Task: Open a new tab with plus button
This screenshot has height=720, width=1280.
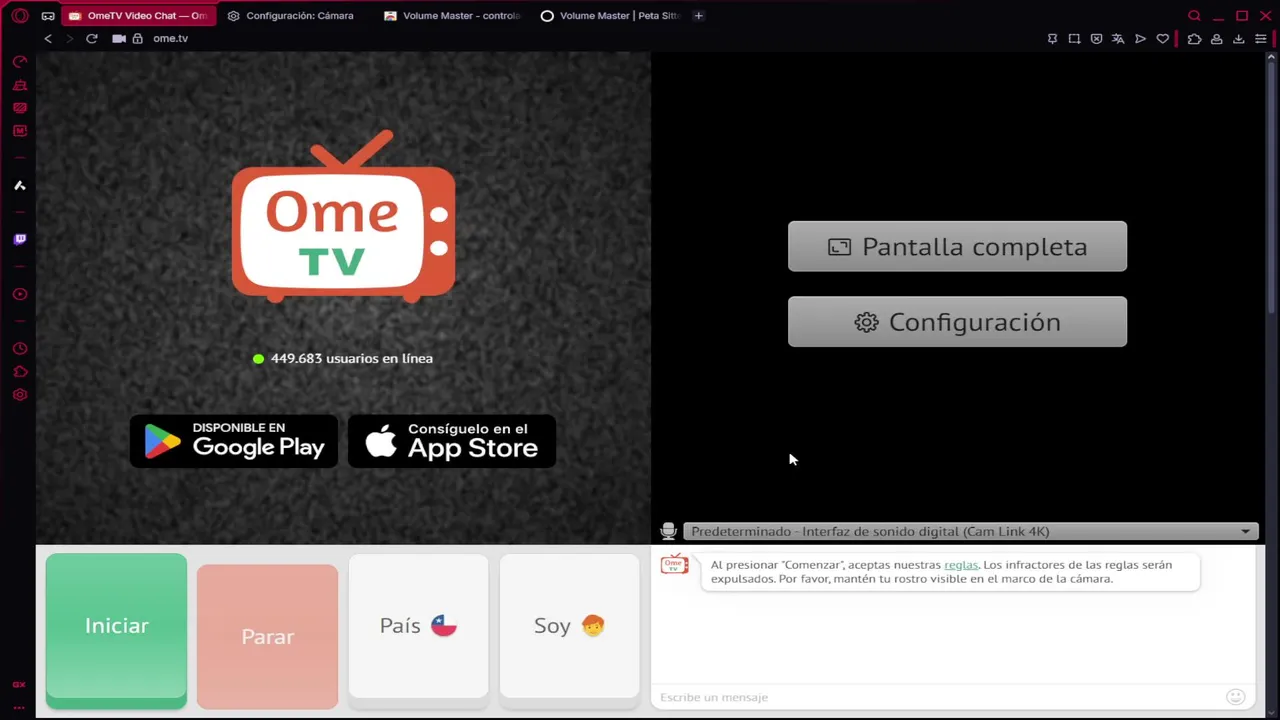Action: click(x=698, y=16)
